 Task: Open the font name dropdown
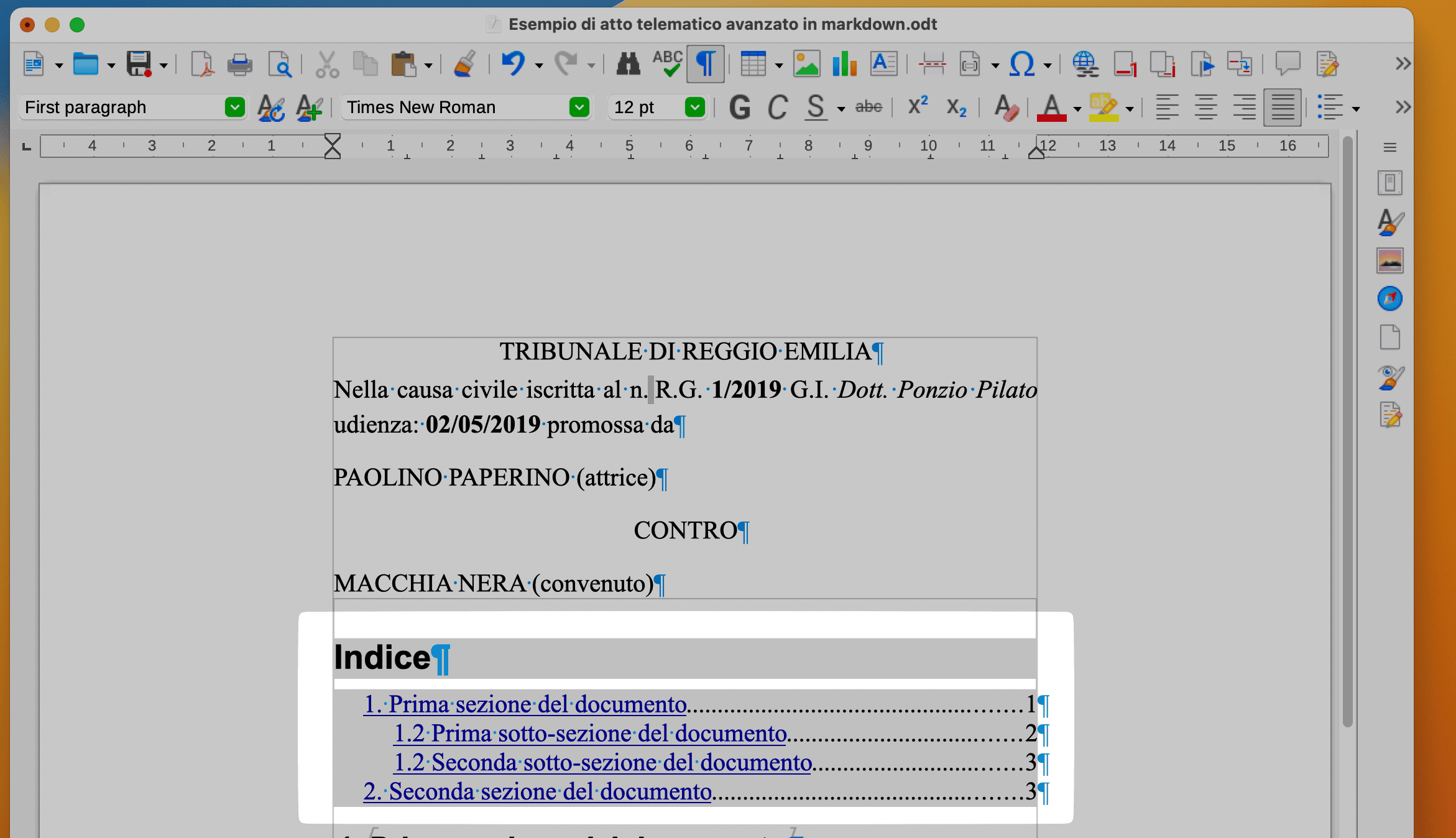[x=579, y=108]
